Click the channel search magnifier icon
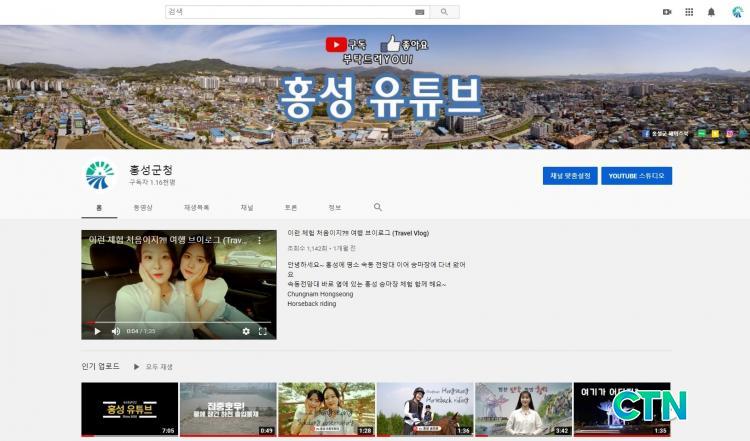 [378, 207]
